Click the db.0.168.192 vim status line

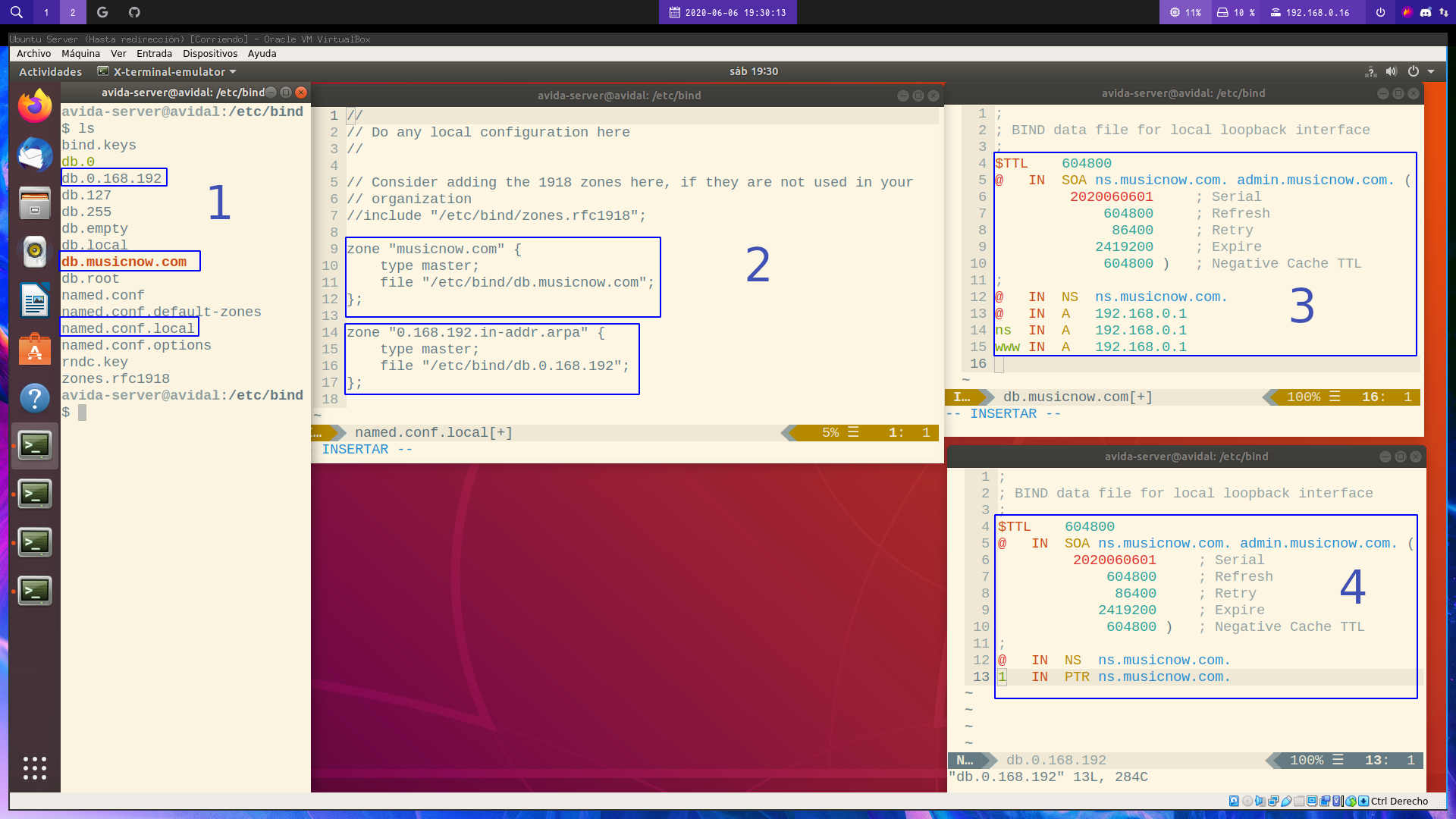click(x=1185, y=760)
